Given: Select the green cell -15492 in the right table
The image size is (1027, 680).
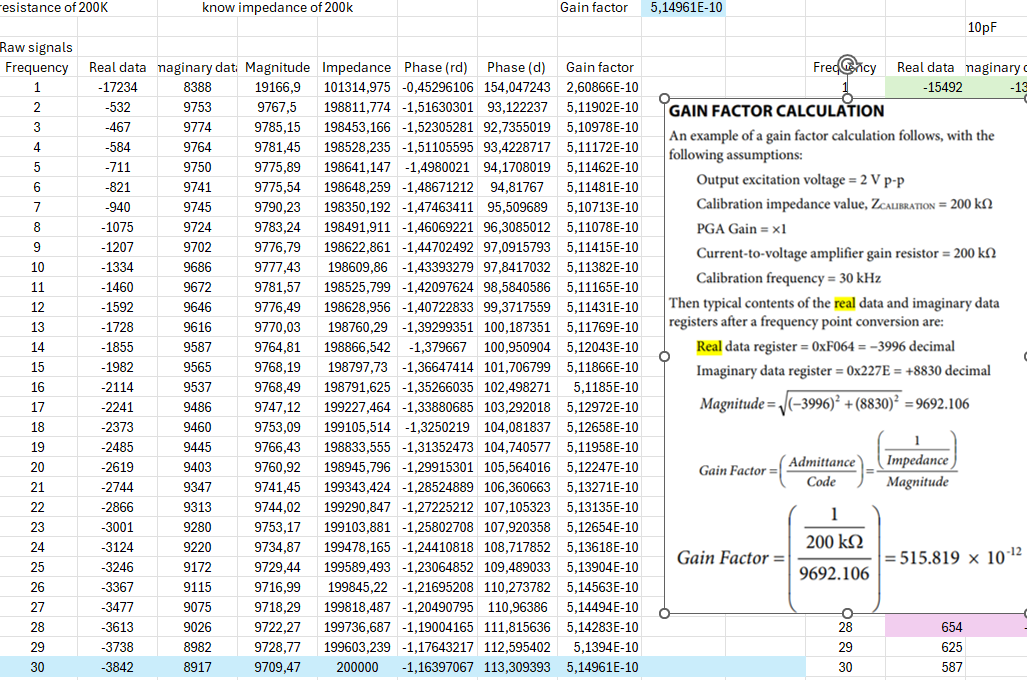Looking at the screenshot, I should click(925, 87).
